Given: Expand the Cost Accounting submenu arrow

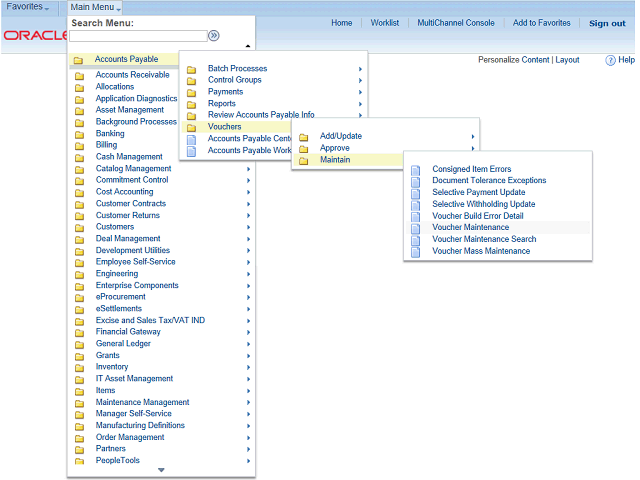Looking at the screenshot, I should [x=249, y=192].
